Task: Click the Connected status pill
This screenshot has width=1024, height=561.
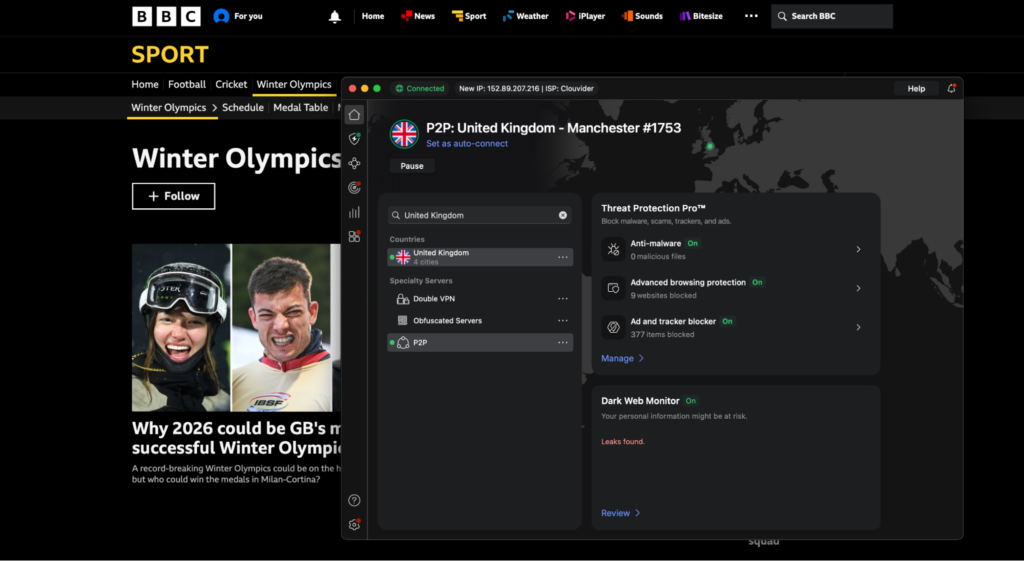Action: click(x=420, y=88)
